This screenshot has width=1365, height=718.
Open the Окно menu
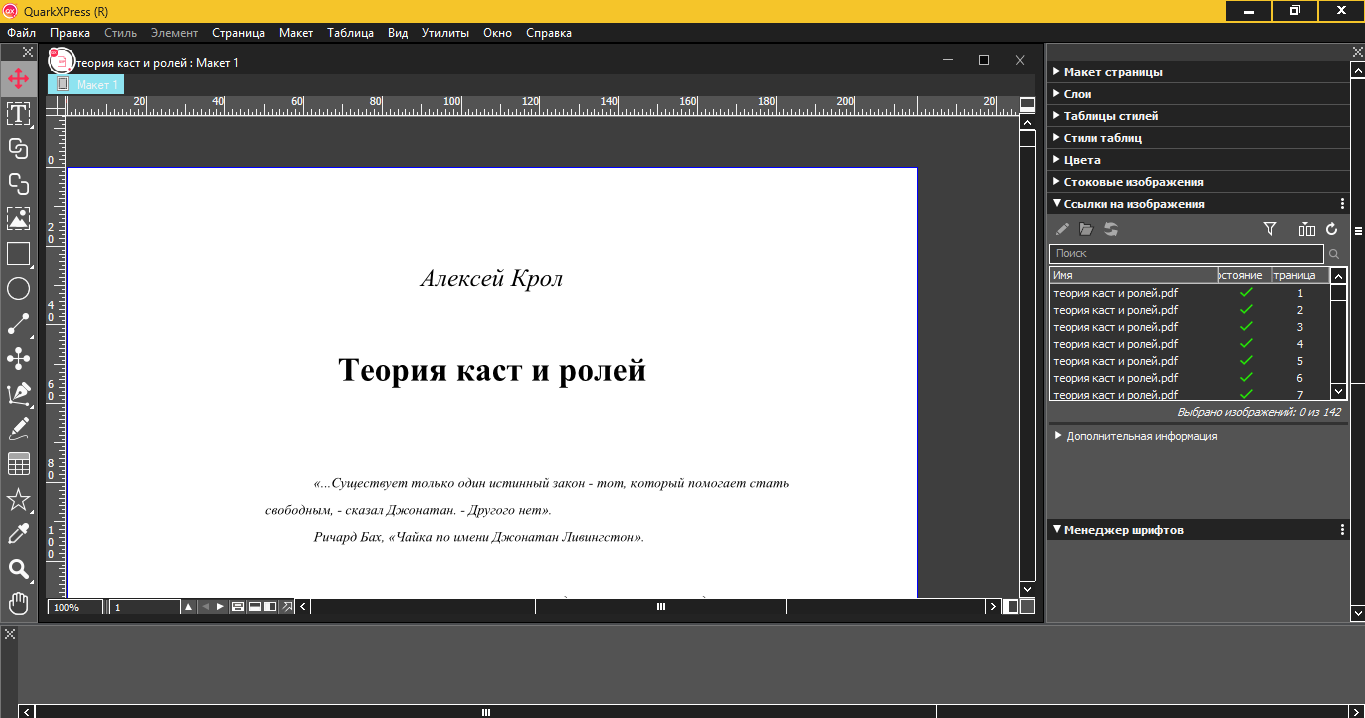tap(497, 33)
